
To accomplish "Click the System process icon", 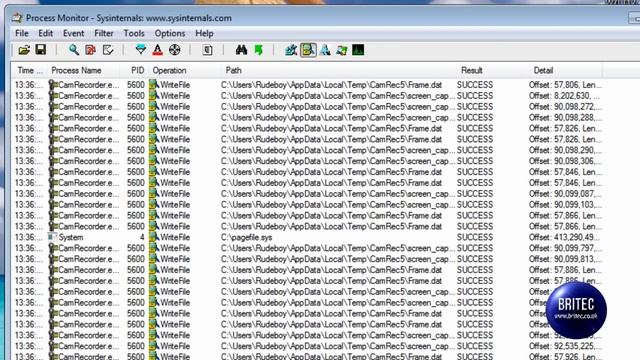I will coord(53,237).
